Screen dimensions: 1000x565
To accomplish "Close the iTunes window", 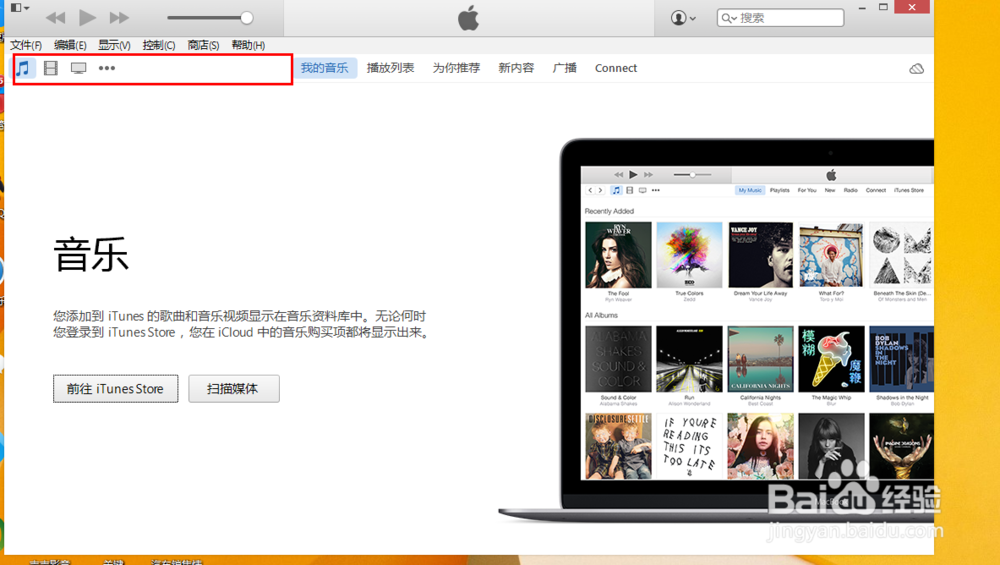I will pos(912,7).
